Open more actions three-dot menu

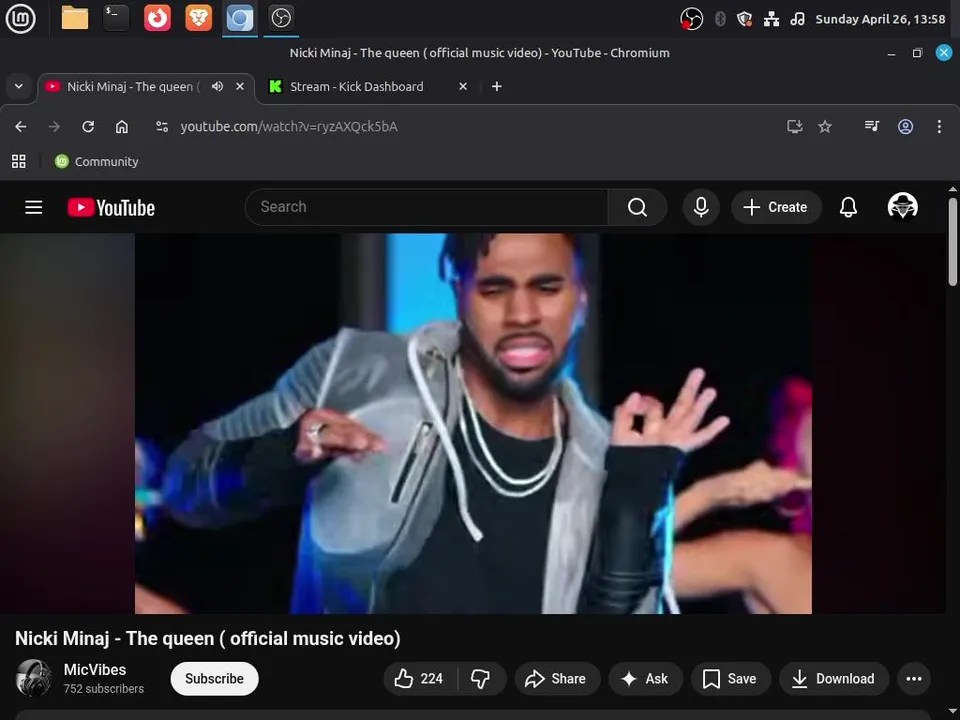click(913, 678)
